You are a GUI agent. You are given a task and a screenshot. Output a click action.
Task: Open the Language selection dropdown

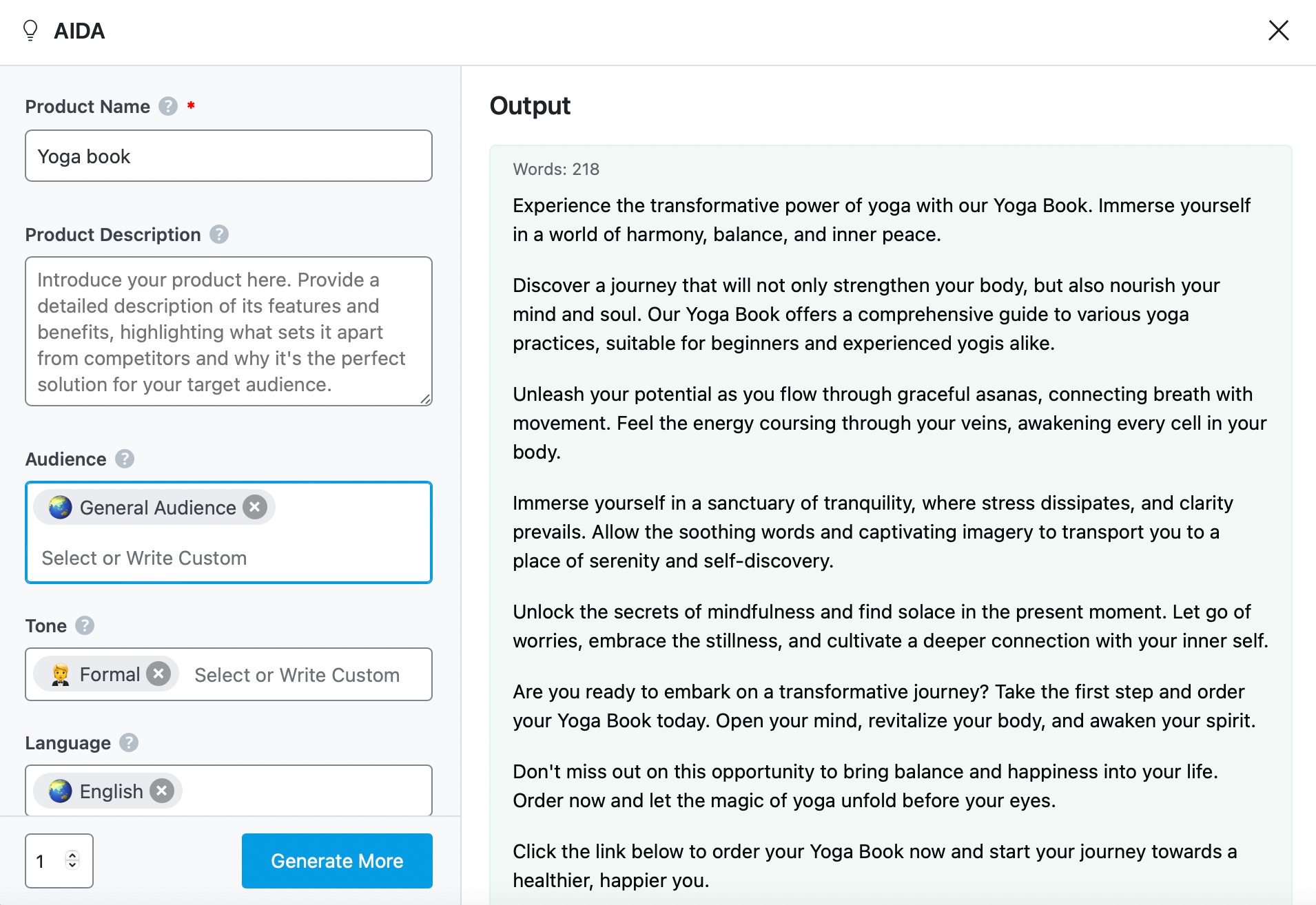point(229,791)
